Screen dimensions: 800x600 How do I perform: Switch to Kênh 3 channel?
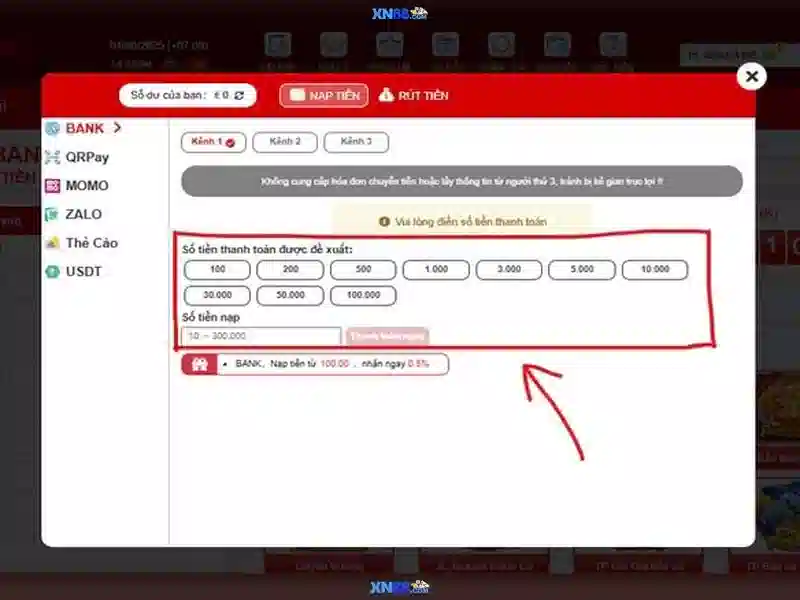pyautogui.click(x=356, y=143)
